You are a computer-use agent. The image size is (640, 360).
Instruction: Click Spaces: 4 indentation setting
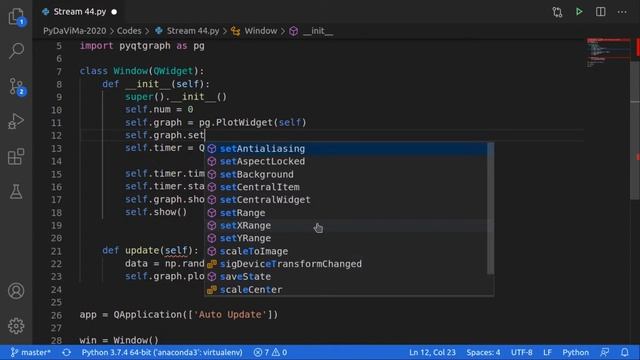[x=483, y=353]
